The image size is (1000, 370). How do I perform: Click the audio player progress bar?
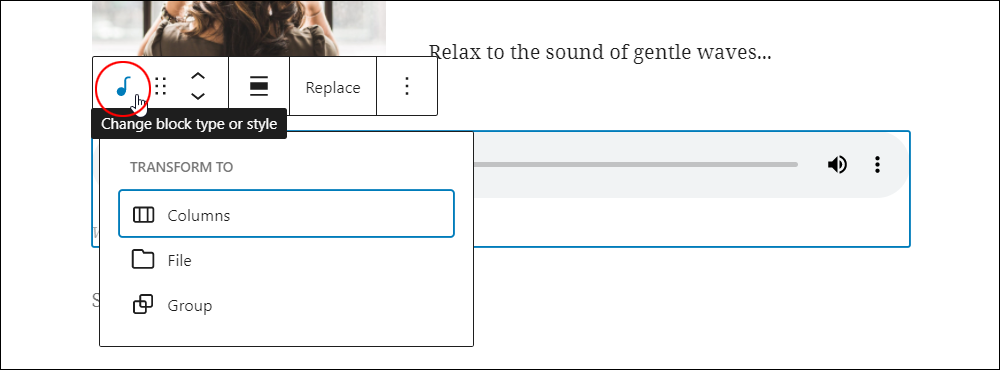[x=635, y=165]
